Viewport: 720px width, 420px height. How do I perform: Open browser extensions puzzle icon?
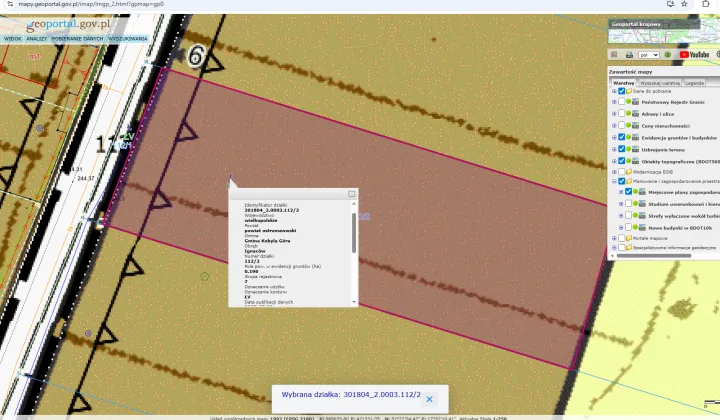click(705, 4)
